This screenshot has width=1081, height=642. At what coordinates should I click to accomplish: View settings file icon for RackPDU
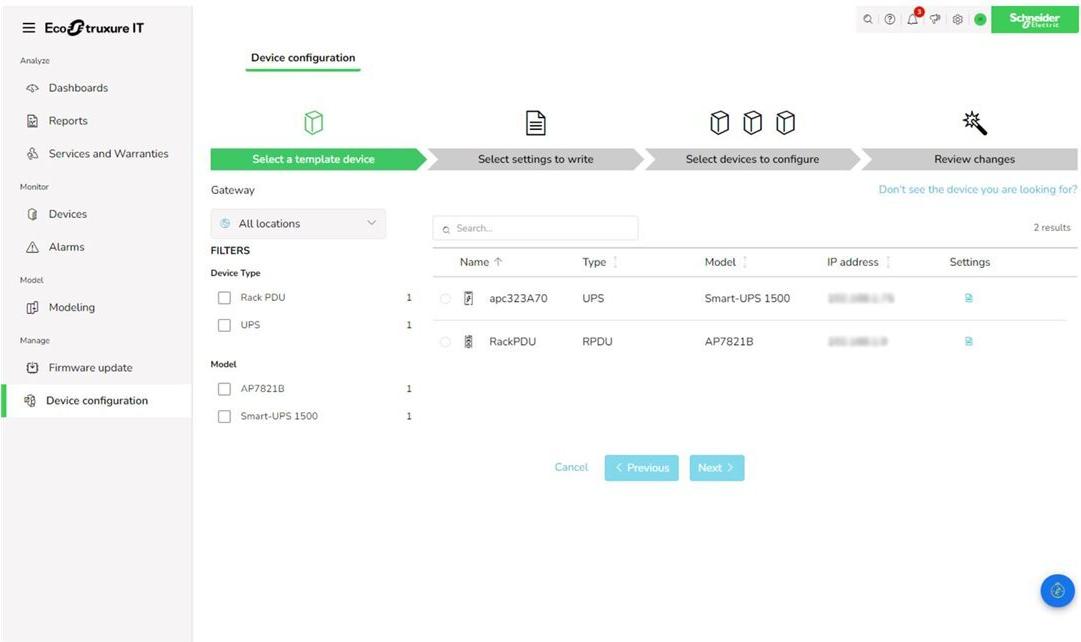pyautogui.click(x=968, y=341)
